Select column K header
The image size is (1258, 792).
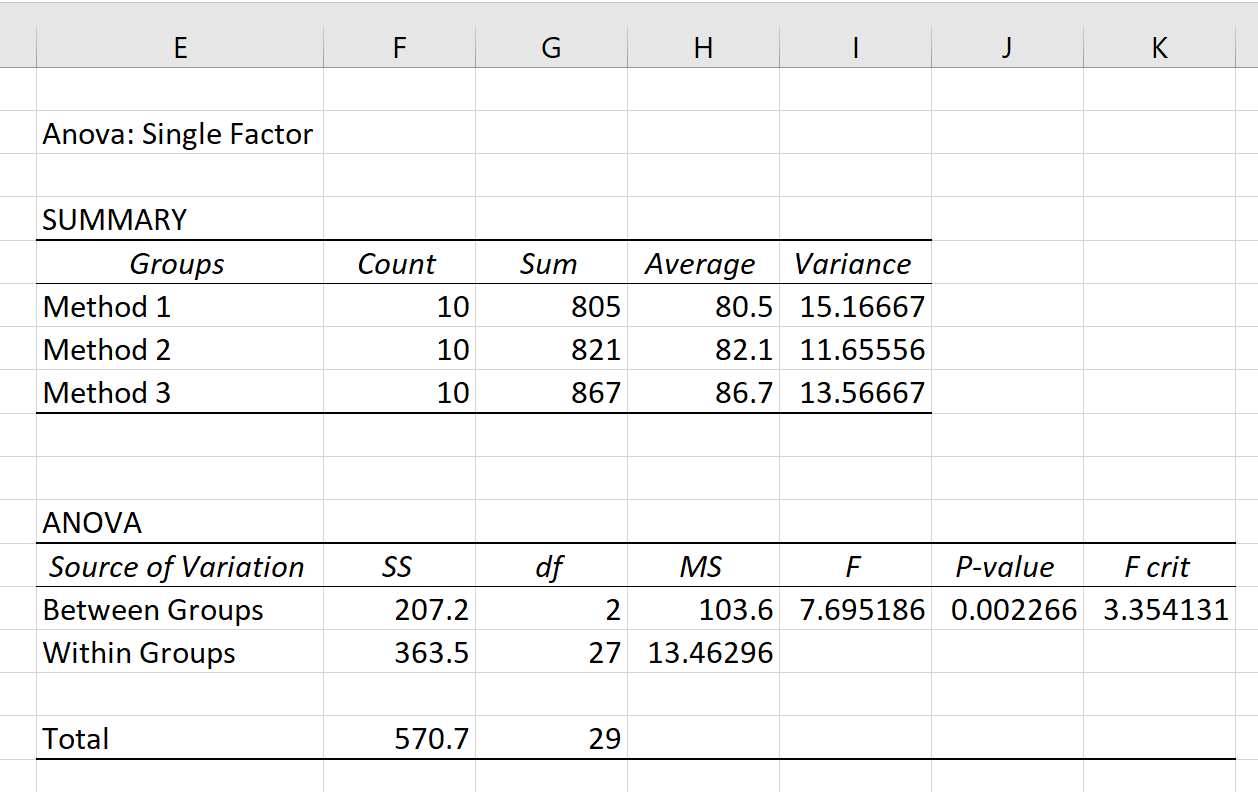click(x=1159, y=47)
